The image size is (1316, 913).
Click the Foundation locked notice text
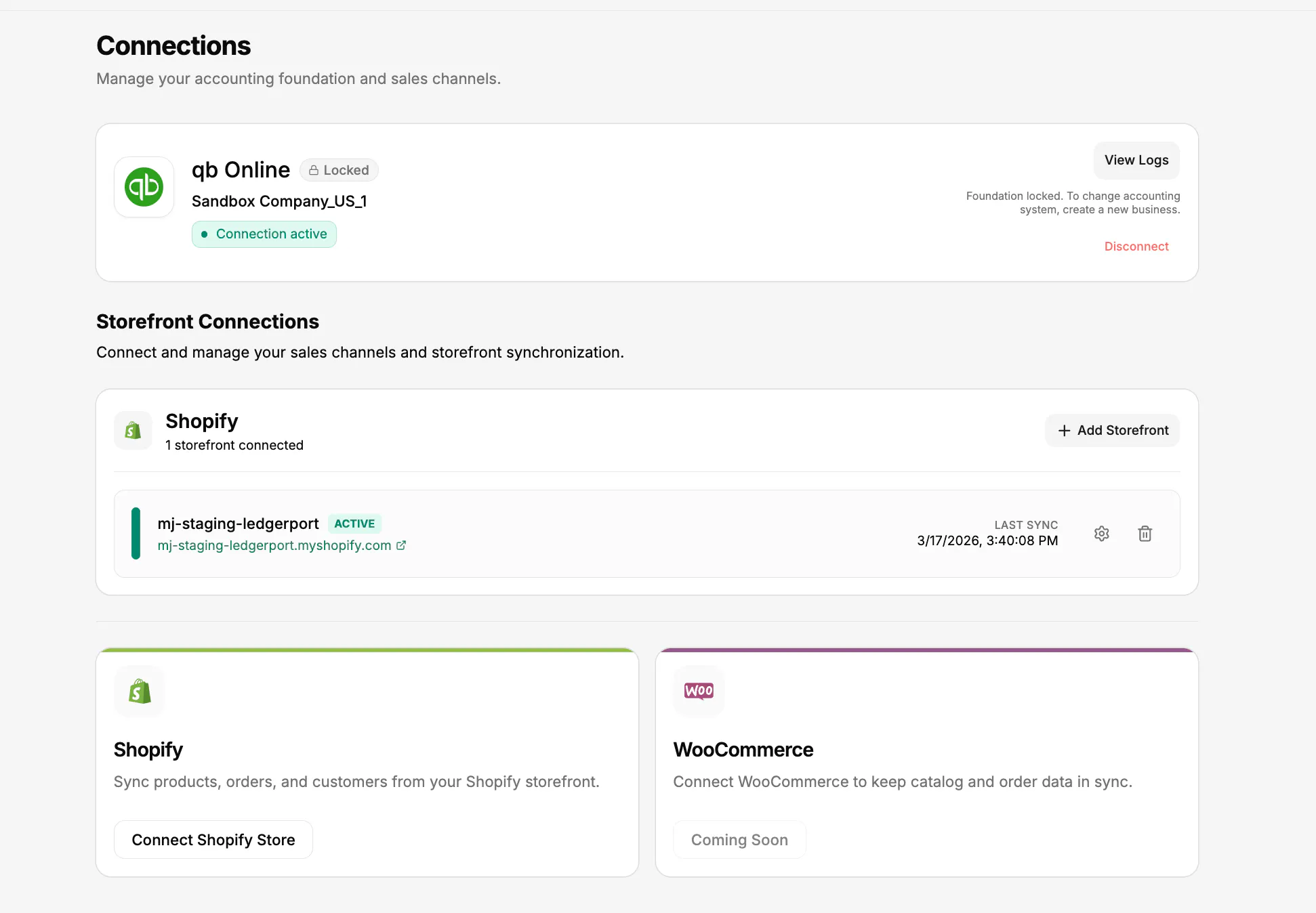point(1073,203)
